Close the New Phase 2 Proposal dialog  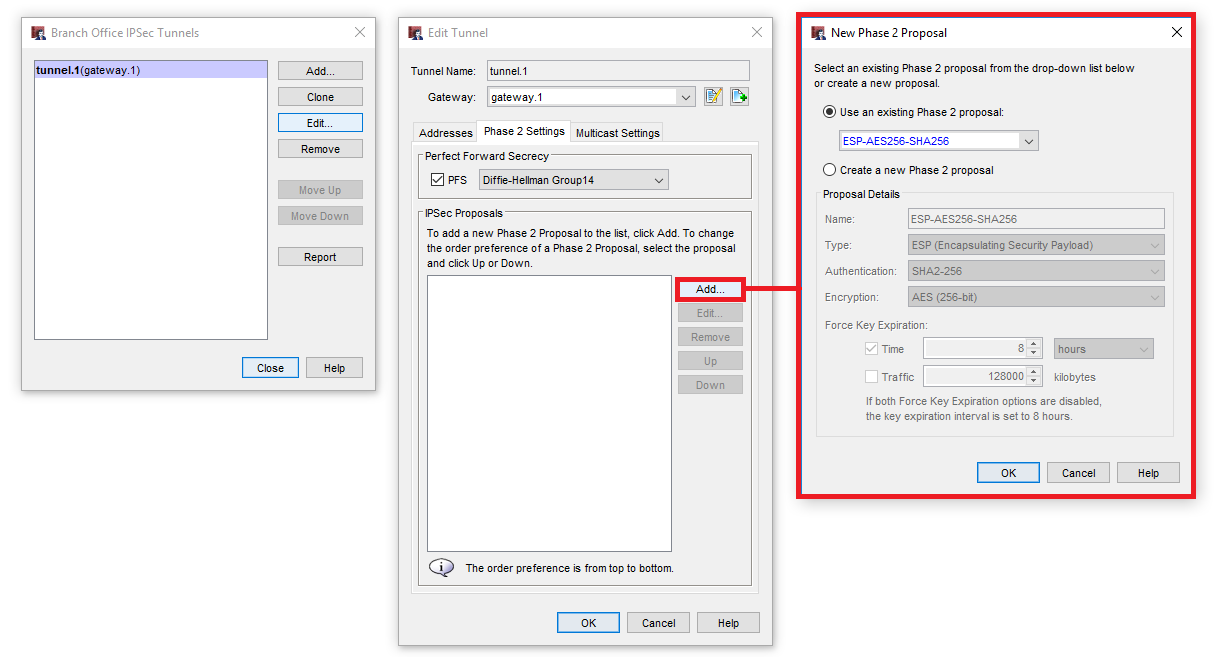pyautogui.click(x=1176, y=32)
